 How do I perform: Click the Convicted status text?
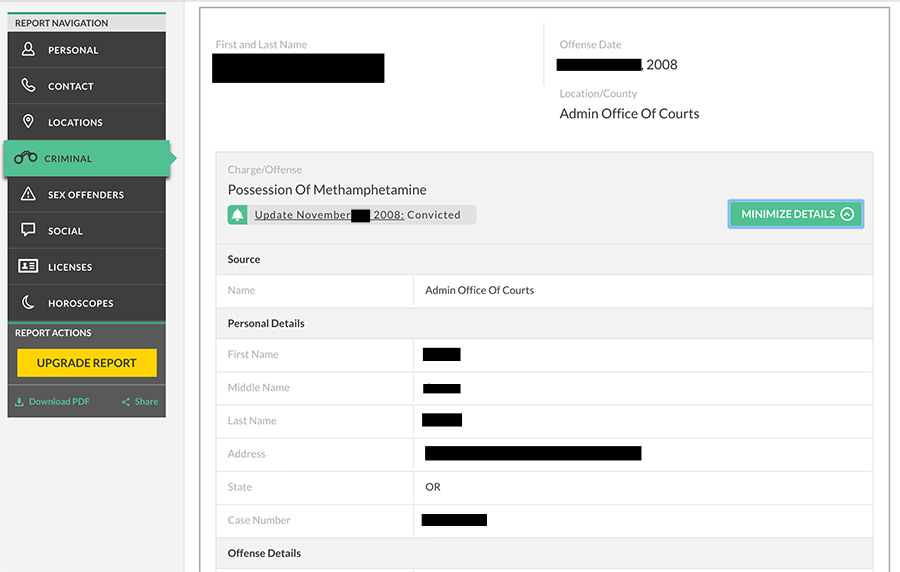click(434, 215)
